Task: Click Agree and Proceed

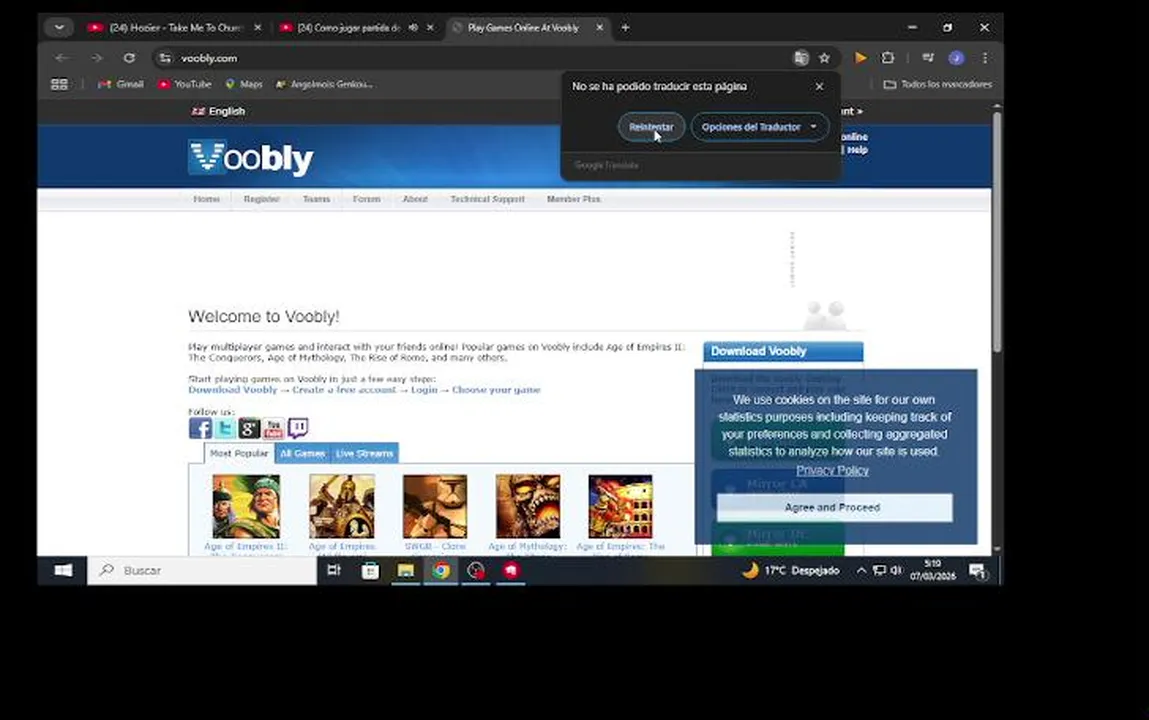Action: 834,507
